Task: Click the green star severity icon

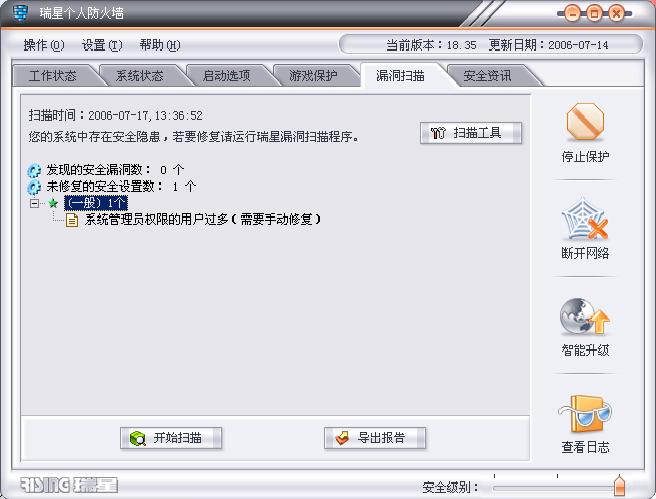Action: (53, 203)
